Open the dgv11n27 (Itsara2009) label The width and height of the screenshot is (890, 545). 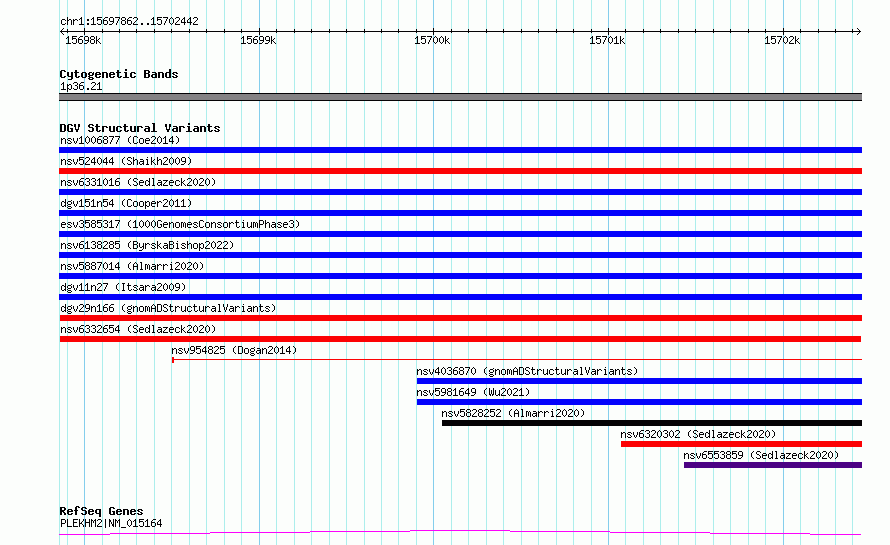(123, 287)
